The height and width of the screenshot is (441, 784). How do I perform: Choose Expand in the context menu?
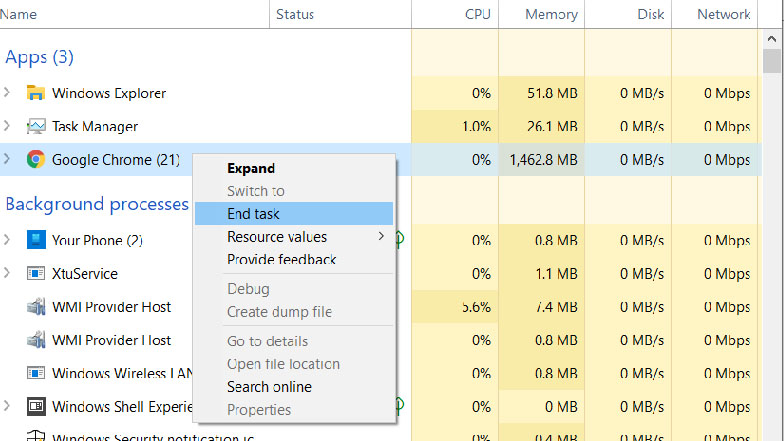[x=294, y=168]
